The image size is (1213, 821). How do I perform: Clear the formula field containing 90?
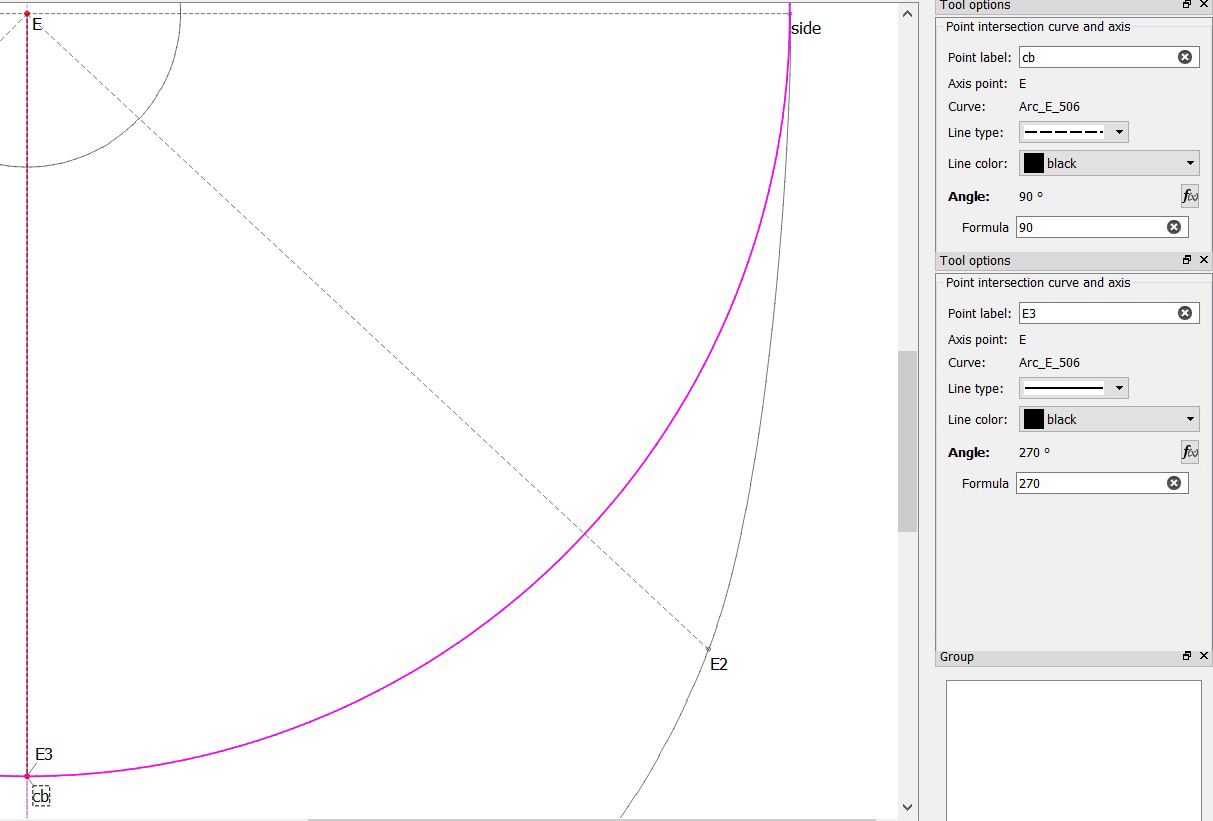pyautogui.click(x=1174, y=227)
